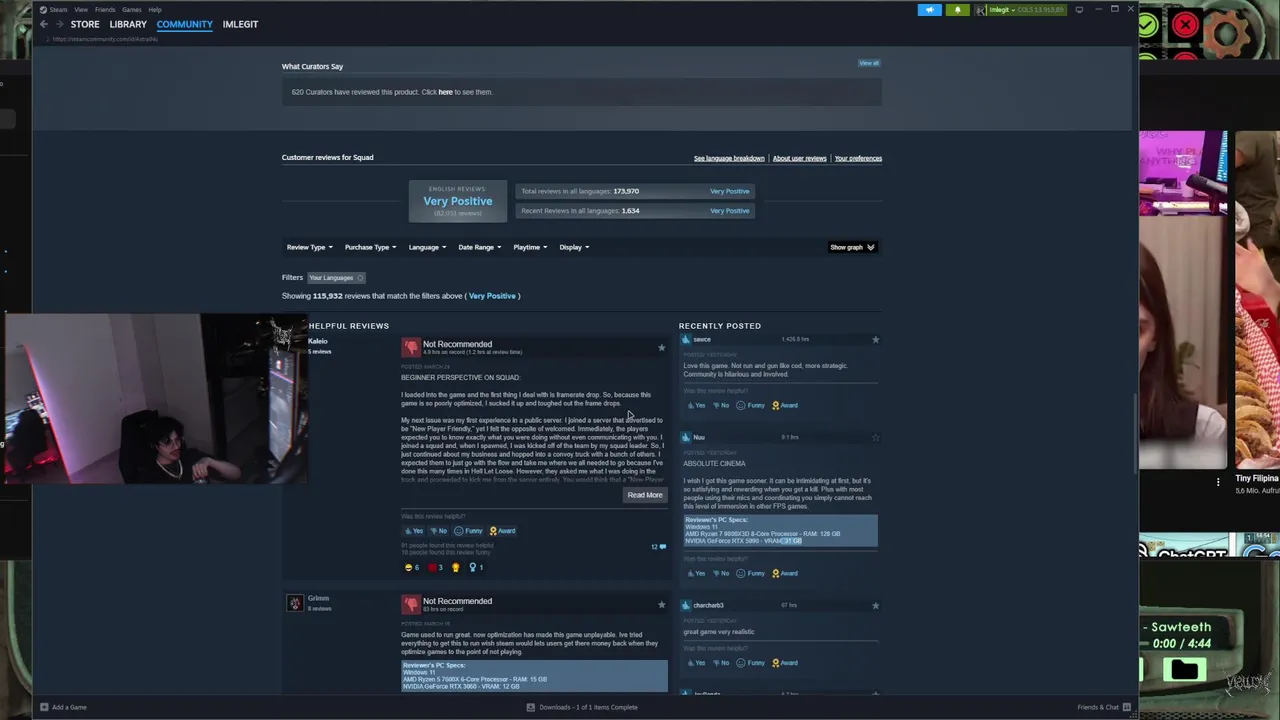Viewport: 1280px width, 720px height.
Task: Favorite charcharb3's review with the star
Action: click(875, 605)
